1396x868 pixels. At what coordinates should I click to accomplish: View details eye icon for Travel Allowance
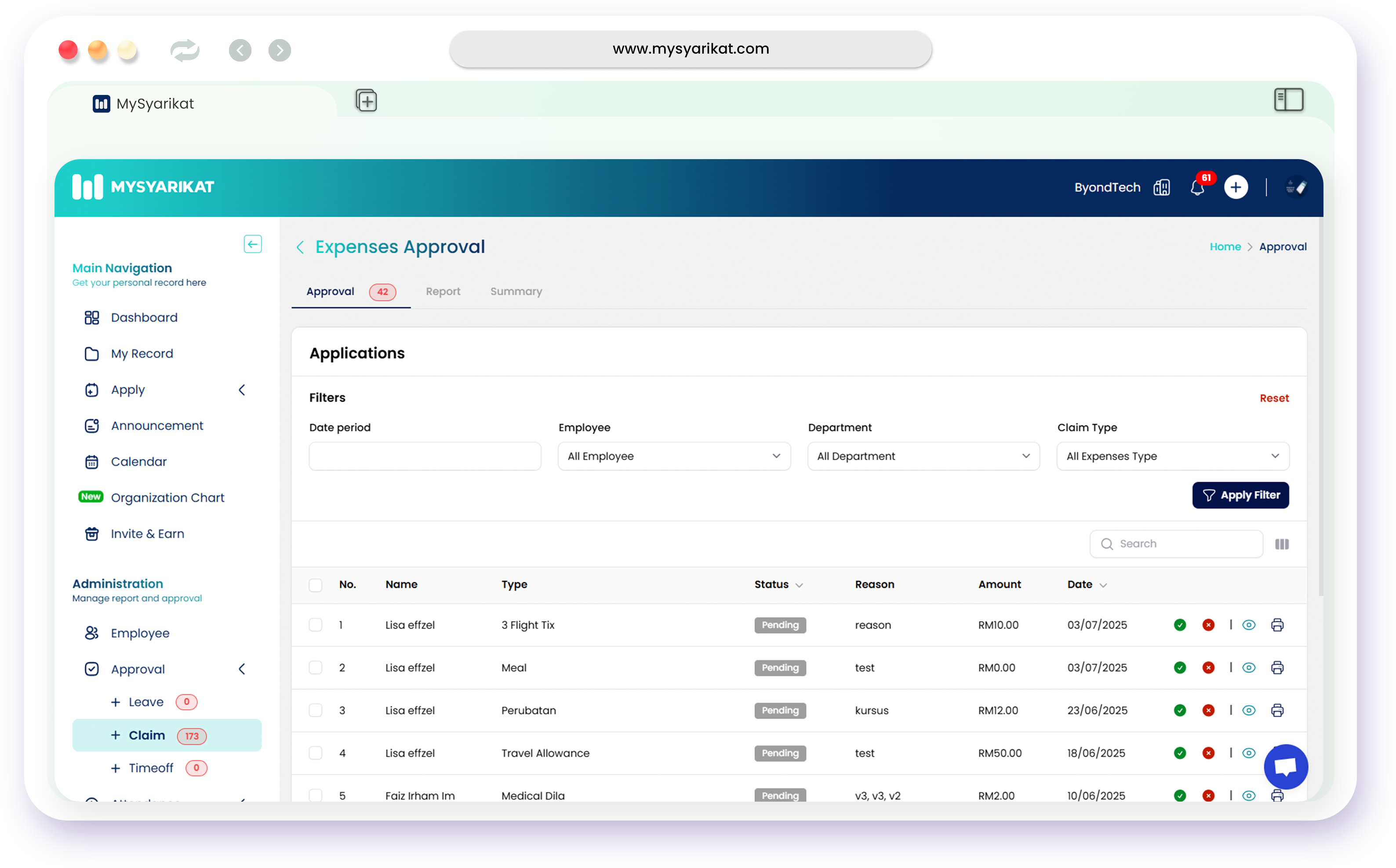tap(1248, 752)
